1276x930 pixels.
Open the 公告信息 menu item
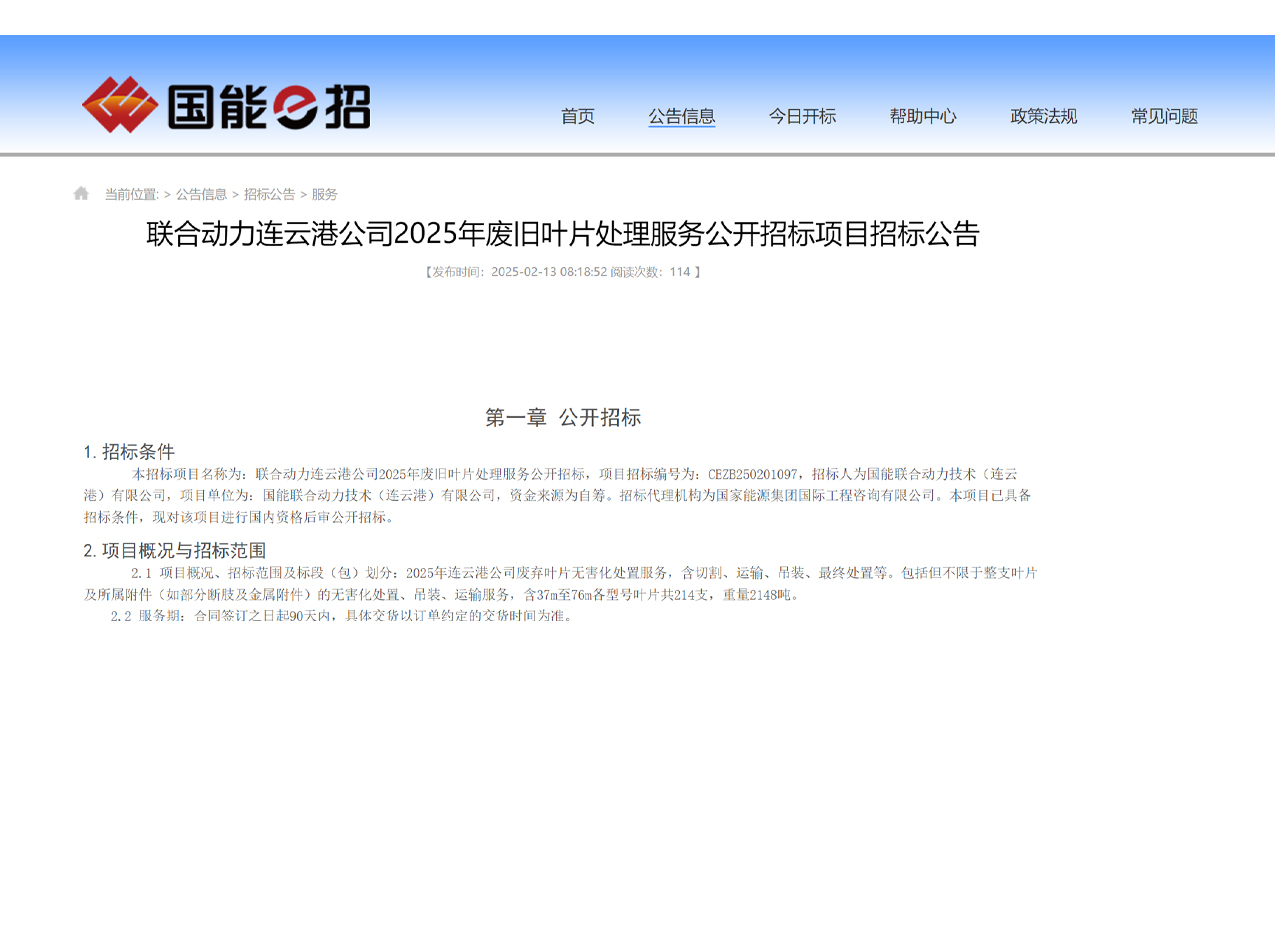click(681, 116)
